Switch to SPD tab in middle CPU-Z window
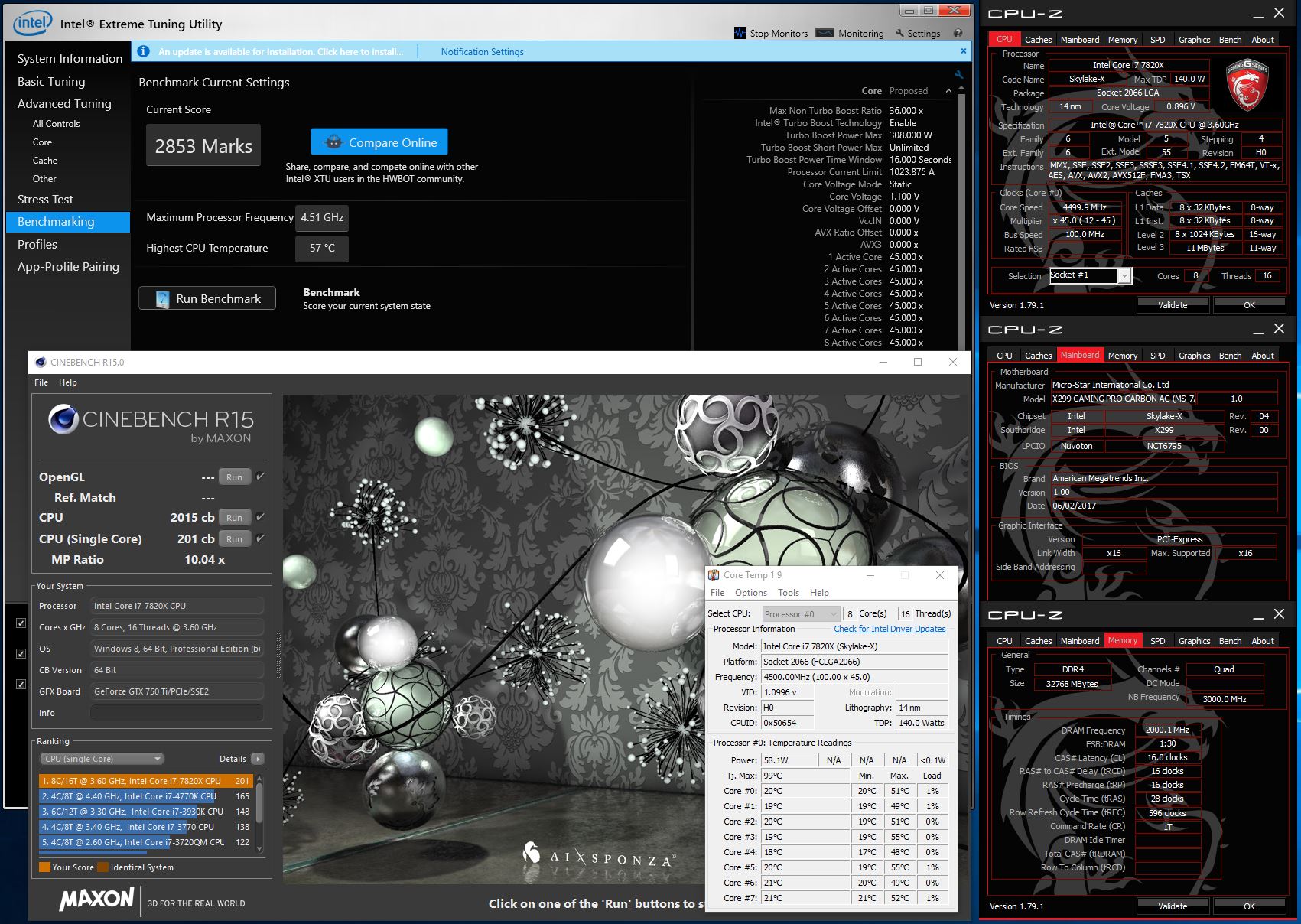The image size is (1301, 924). click(x=1157, y=355)
